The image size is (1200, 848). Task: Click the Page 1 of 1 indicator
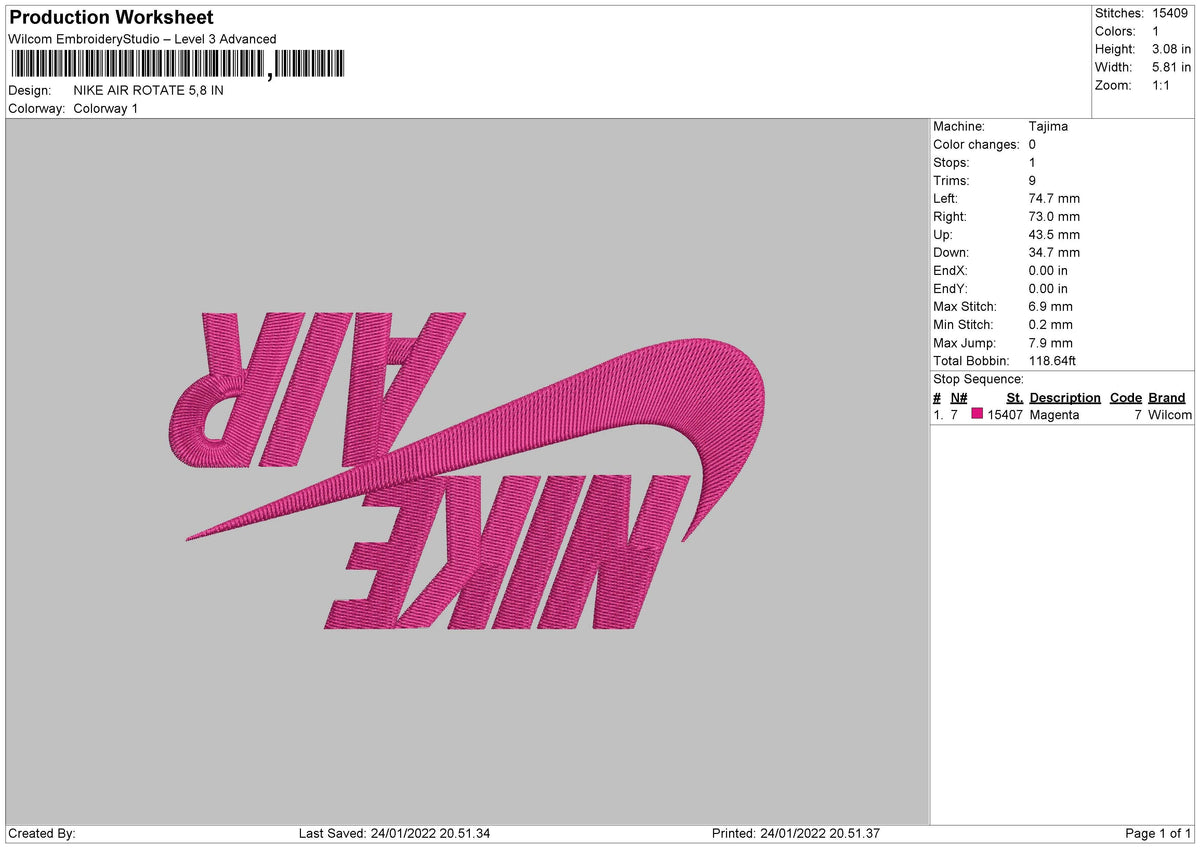(1158, 833)
